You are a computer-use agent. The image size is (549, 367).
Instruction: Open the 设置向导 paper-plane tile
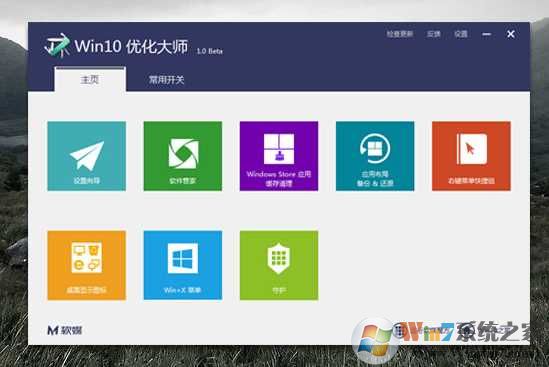(86, 156)
